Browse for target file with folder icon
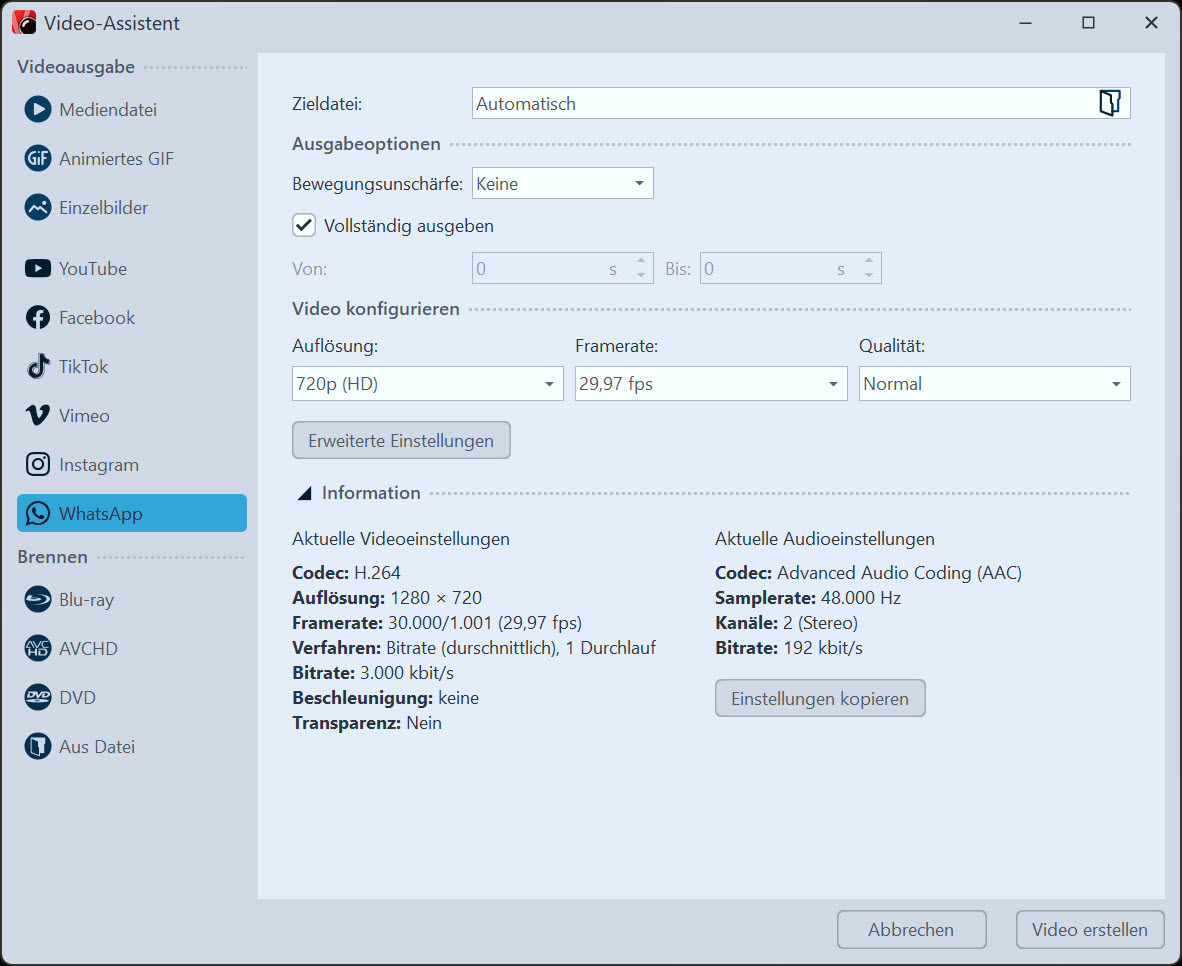Image resolution: width=1182 pixels, height=966 pixels. 1108,103
